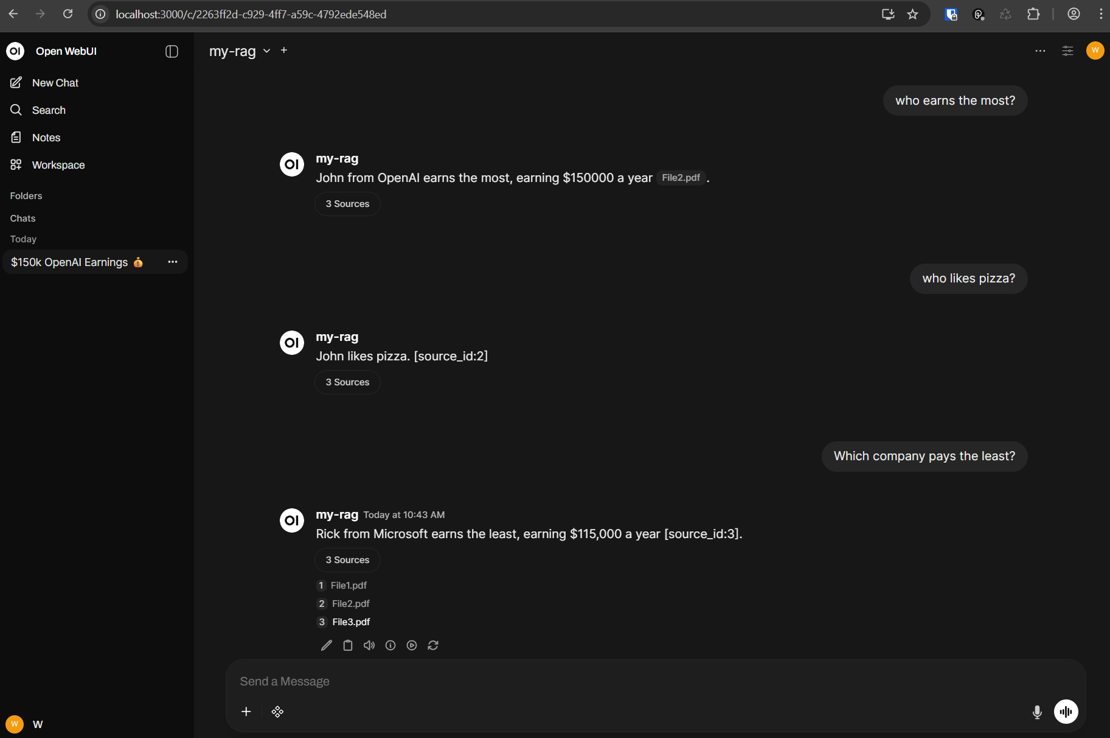Toggle the sidebar collapse button

click(172, 51)
